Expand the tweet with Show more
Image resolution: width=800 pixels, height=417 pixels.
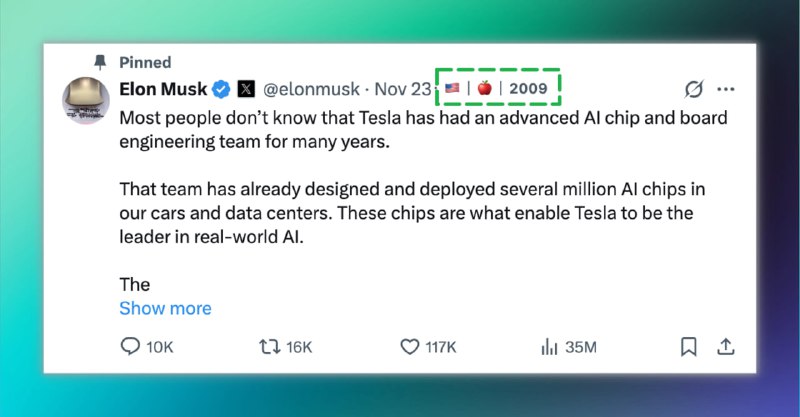point(165,308)
